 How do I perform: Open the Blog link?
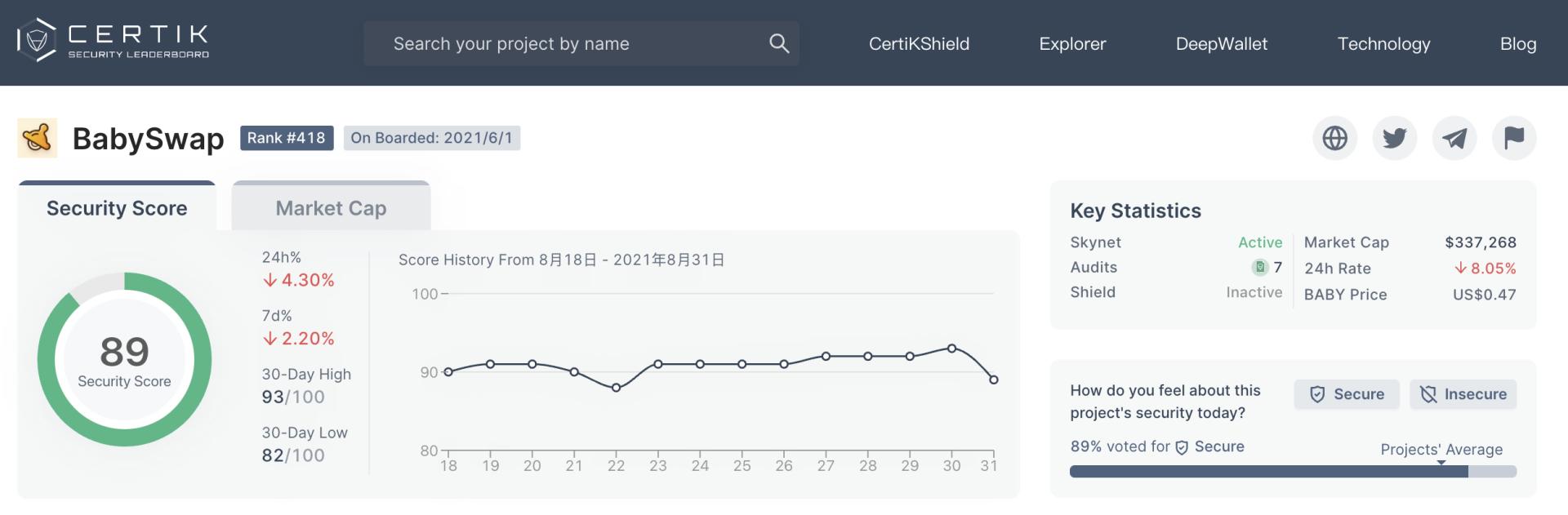[x=1517, y=44]
